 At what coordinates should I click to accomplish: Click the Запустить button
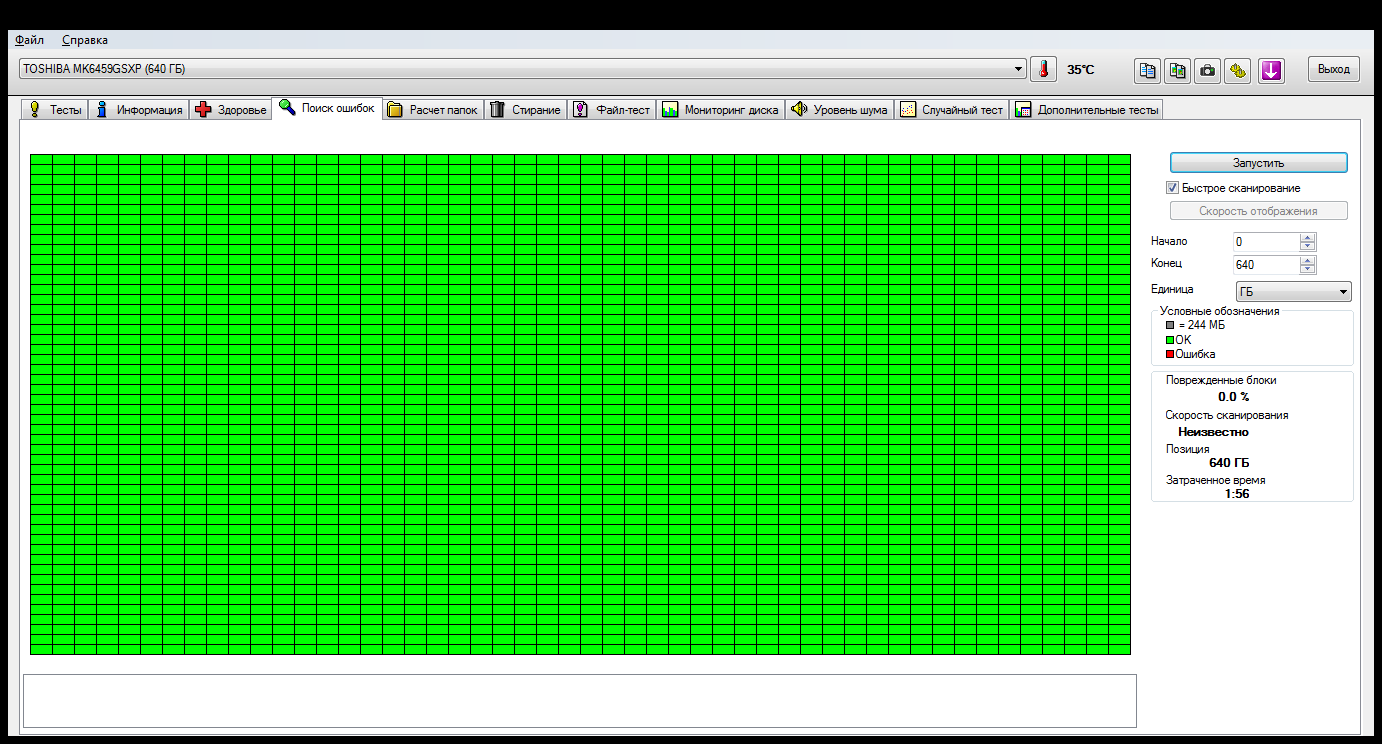(1259, 163)
